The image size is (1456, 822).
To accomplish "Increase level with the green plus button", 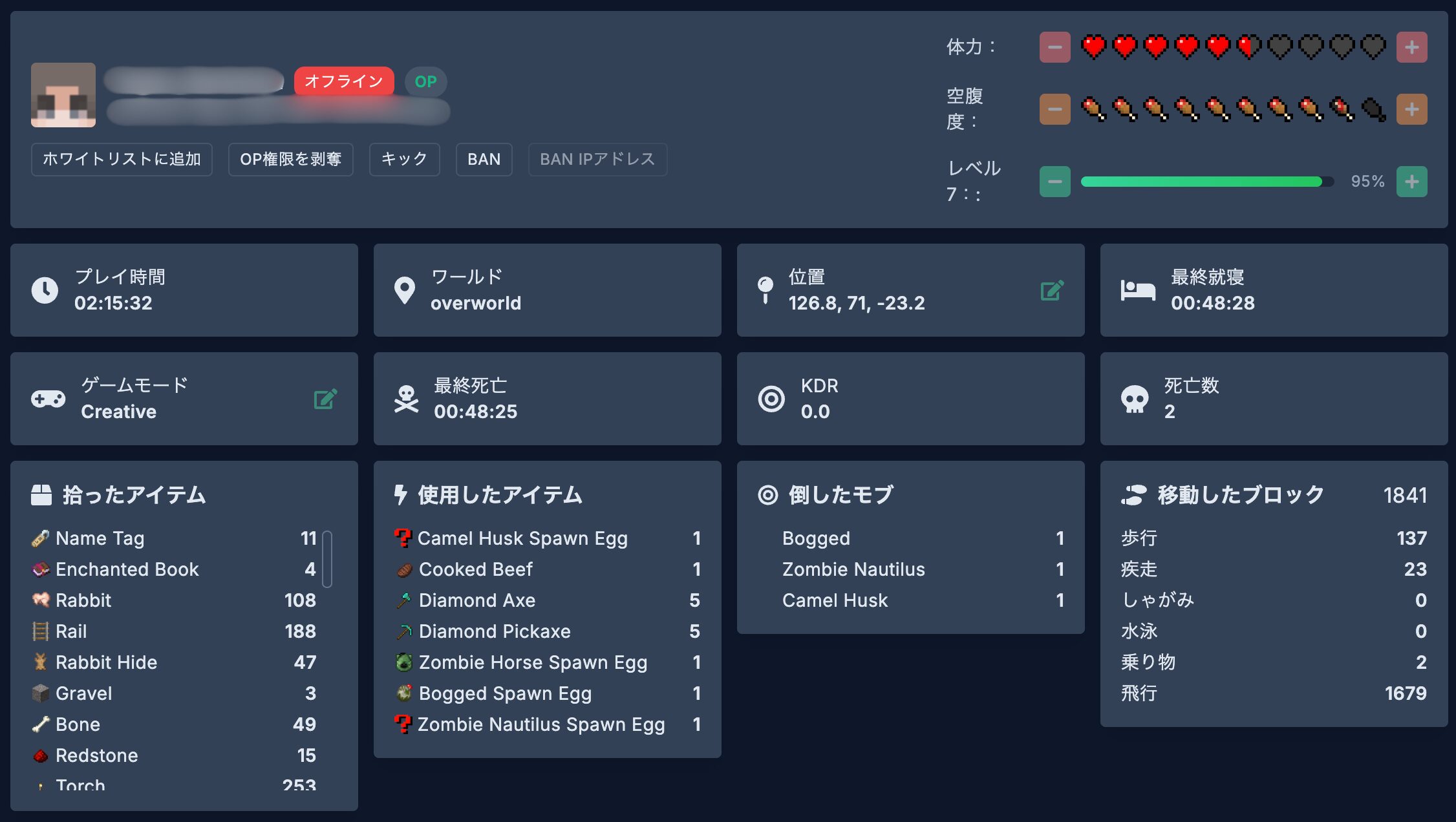I will point(1411,182).
